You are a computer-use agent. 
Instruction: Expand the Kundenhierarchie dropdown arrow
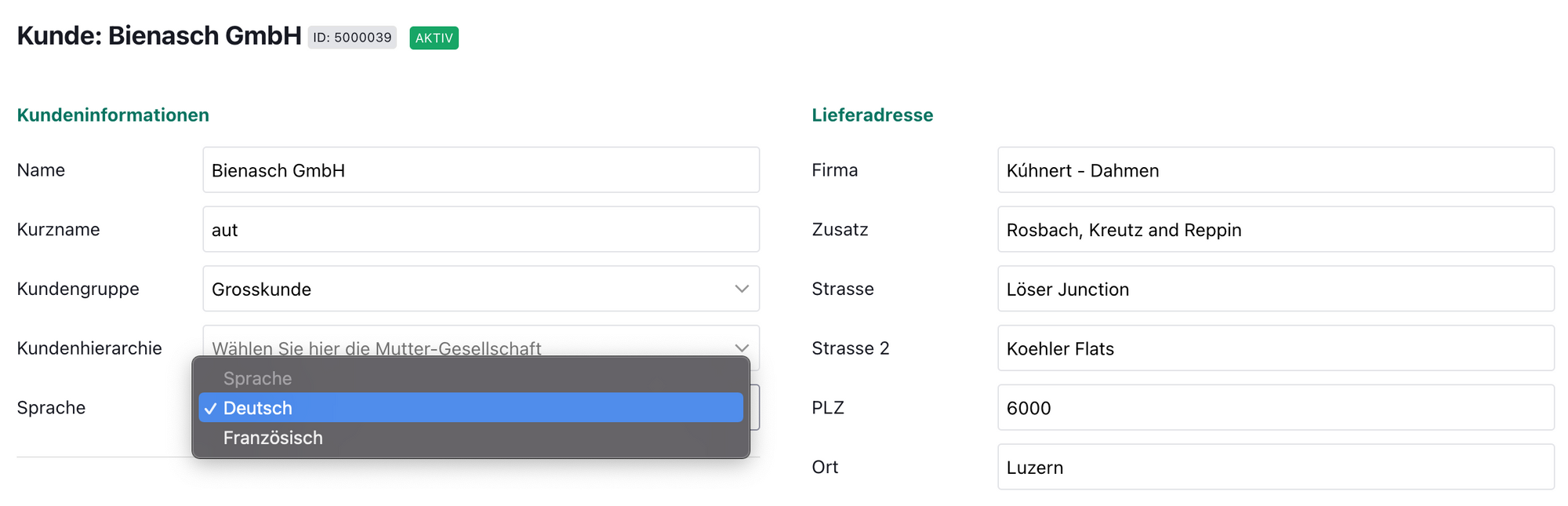pyautogui.click(x=741, y=347)
